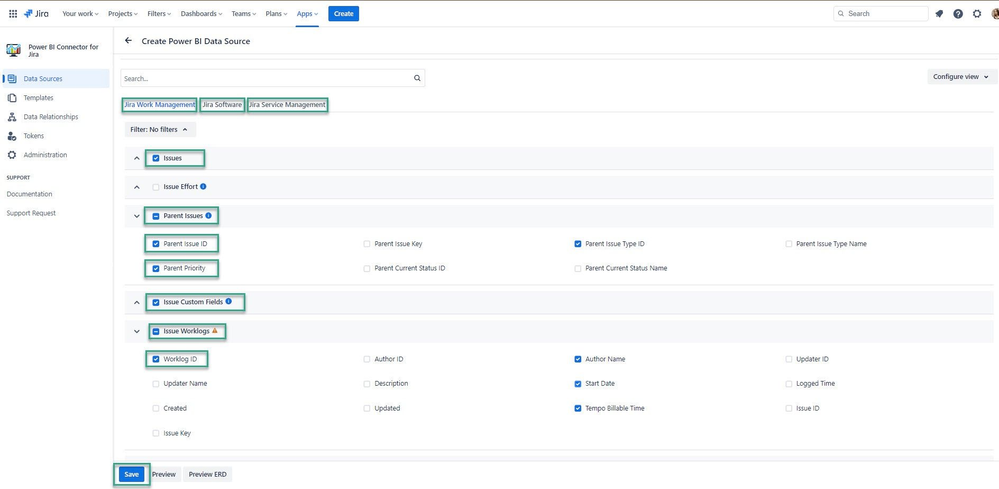
Task: Open Data Relationships in the sidebar
Action: [x=50, y=117]
